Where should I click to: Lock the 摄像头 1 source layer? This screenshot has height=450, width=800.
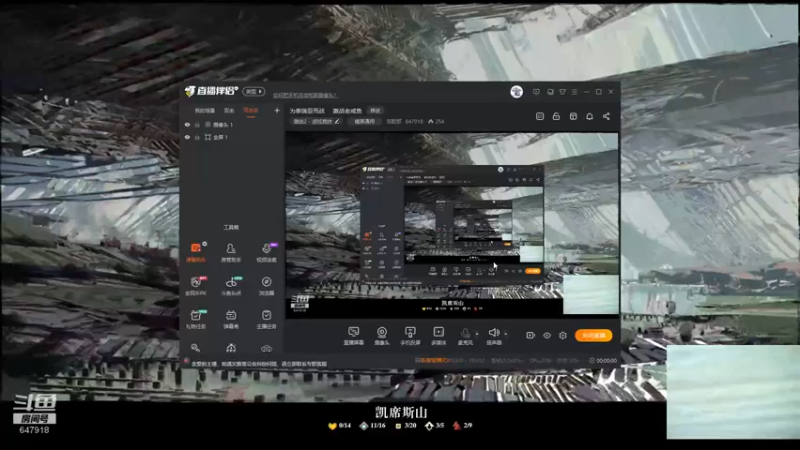point(197,124)
